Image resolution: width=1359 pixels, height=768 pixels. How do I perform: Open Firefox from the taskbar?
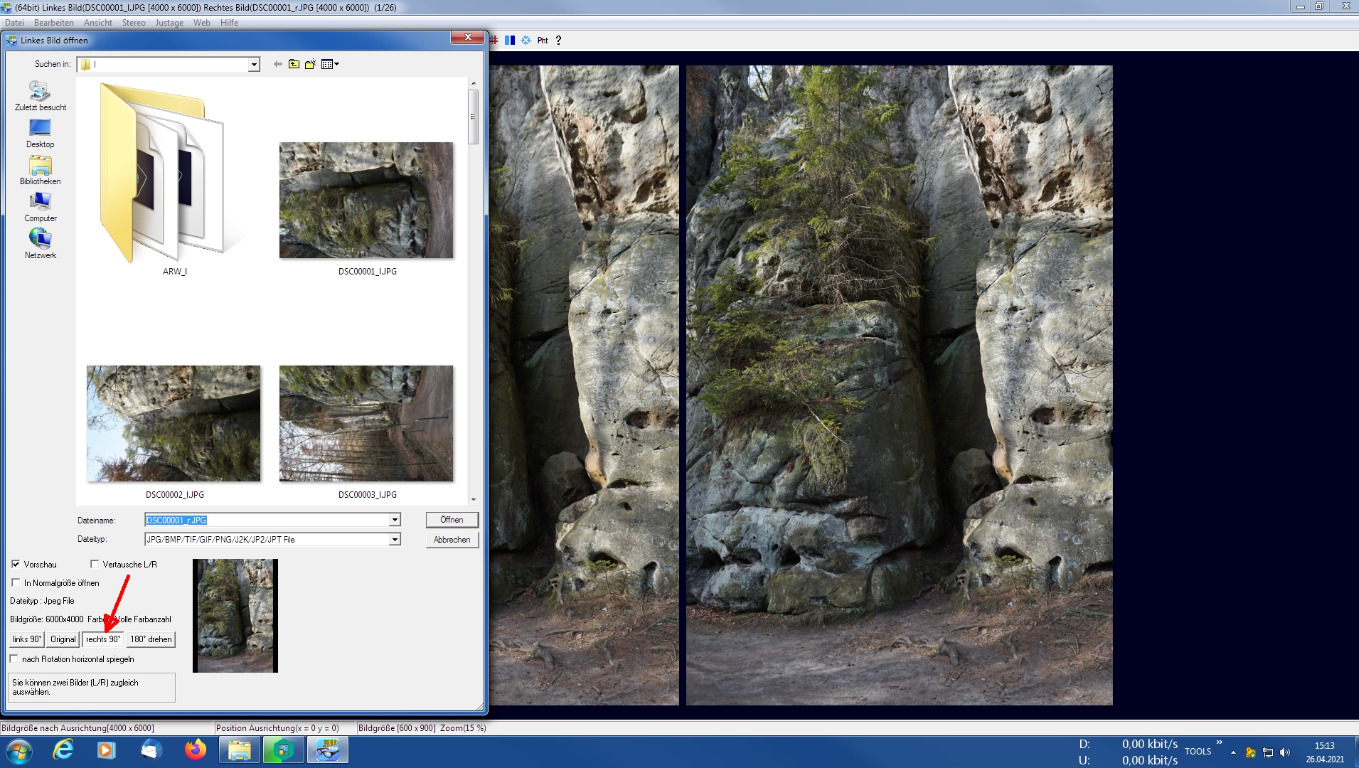click(195, 749)
